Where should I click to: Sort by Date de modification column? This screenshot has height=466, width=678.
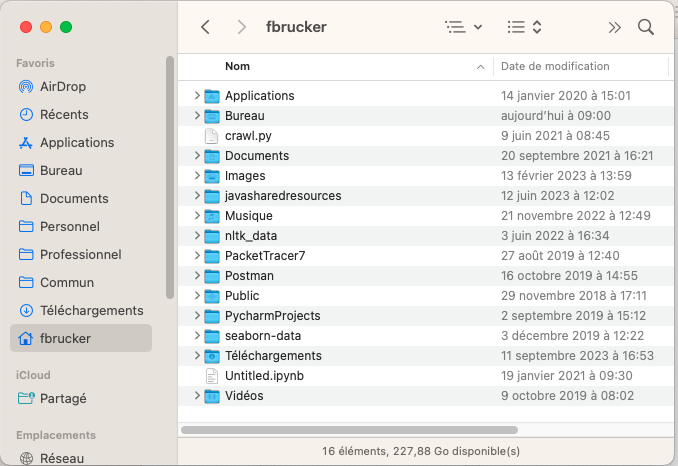555,66
